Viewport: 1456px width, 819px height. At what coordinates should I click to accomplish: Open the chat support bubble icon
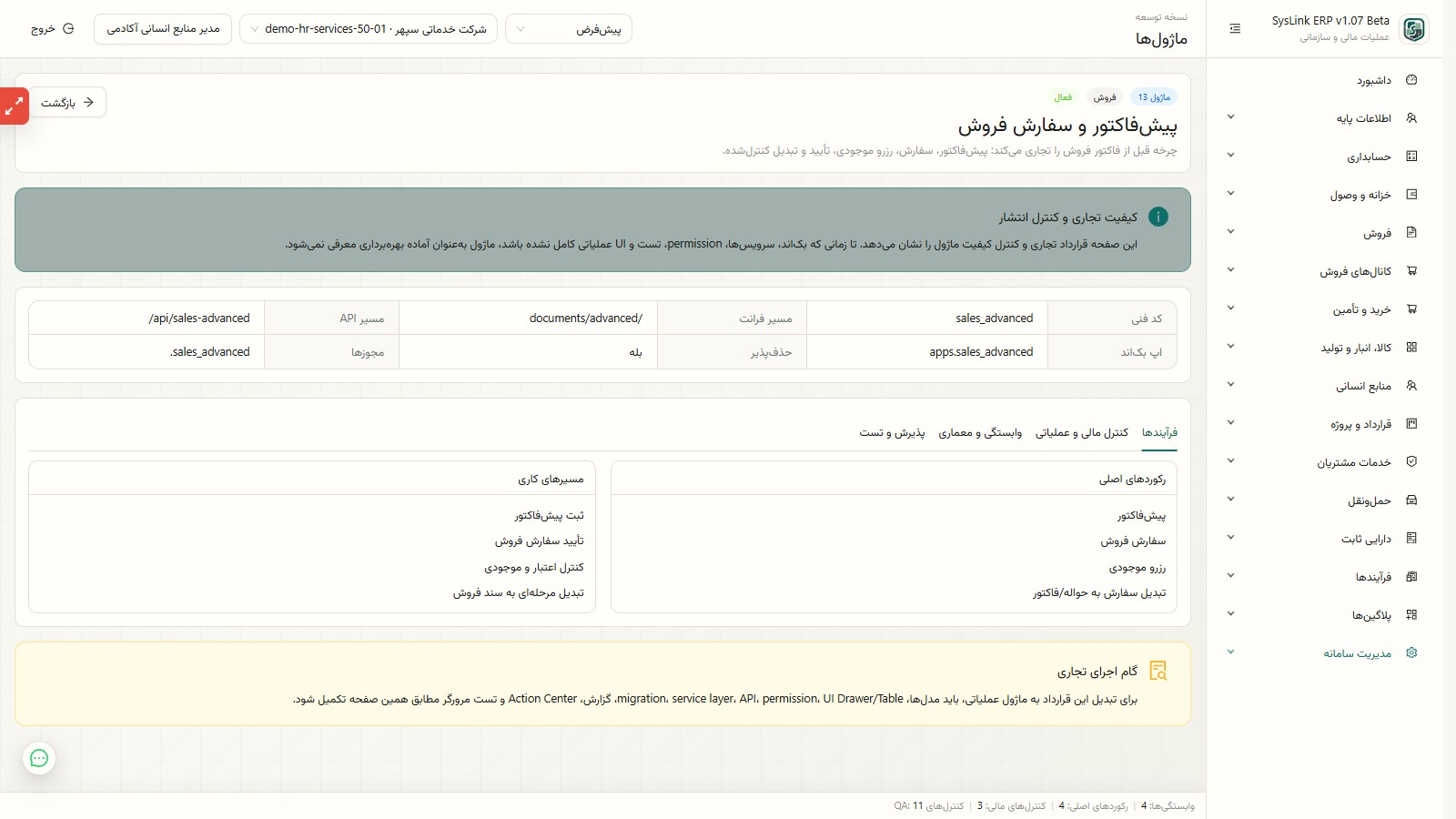39,758
